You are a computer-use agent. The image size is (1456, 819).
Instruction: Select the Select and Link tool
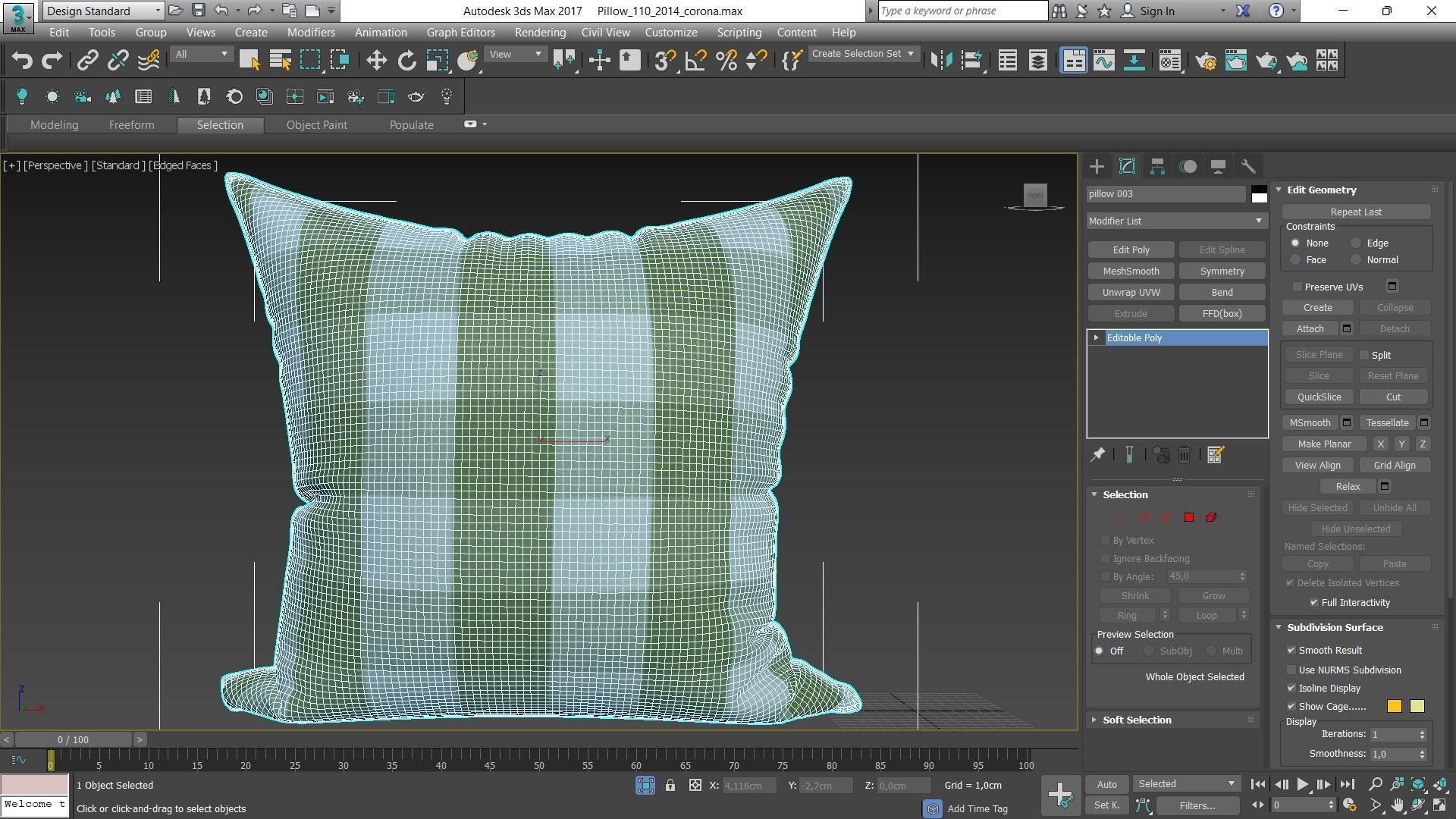click(88, 61)
